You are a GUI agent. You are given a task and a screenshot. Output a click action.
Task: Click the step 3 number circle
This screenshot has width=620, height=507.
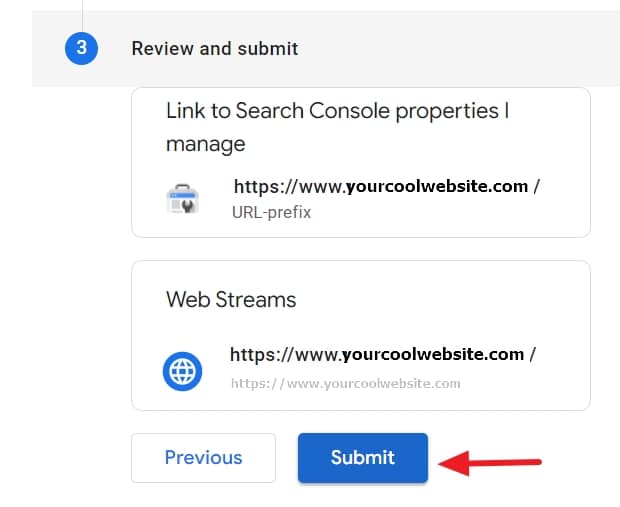(x=81, y=49)
